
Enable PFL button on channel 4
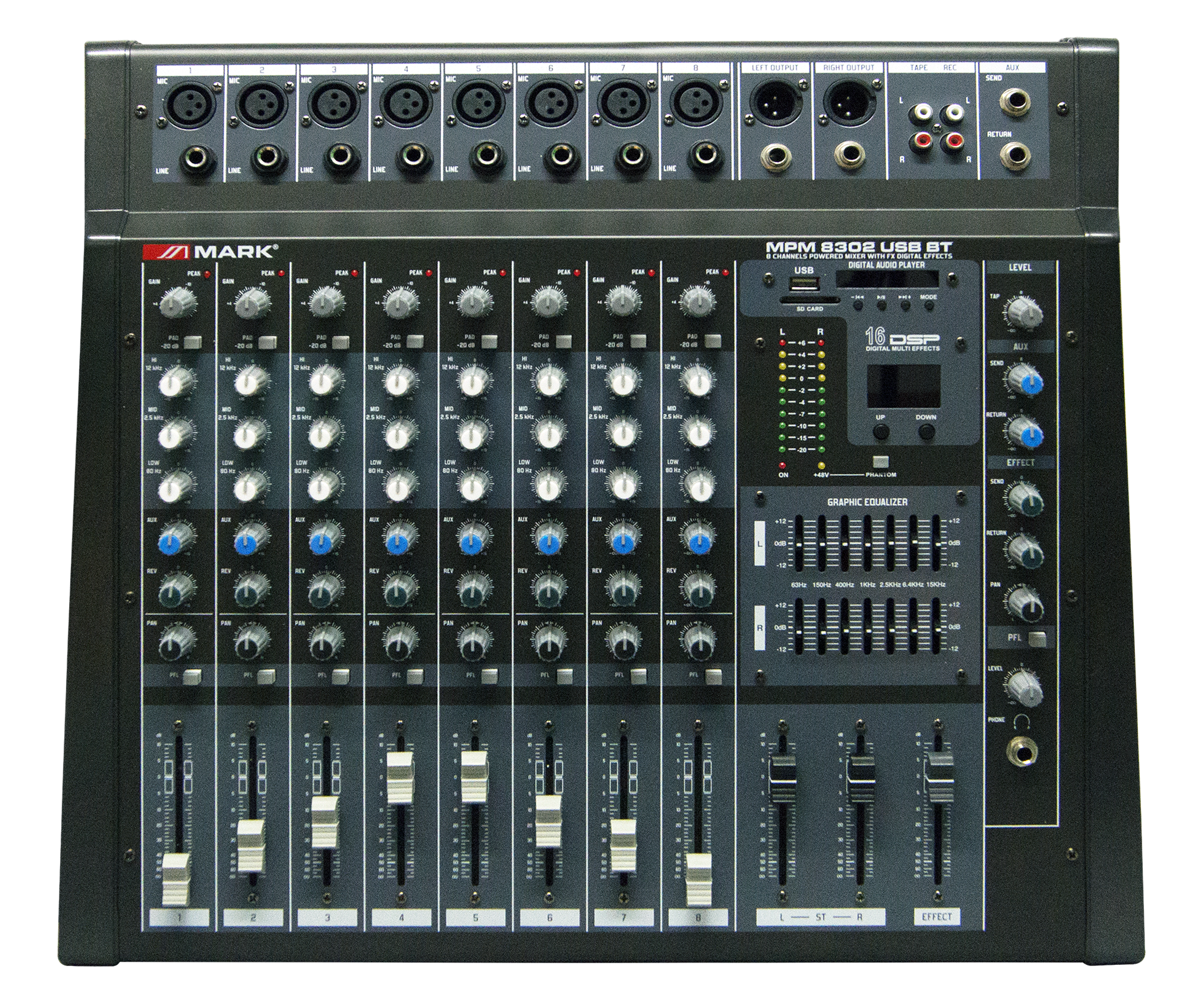[x=415, y=677]
